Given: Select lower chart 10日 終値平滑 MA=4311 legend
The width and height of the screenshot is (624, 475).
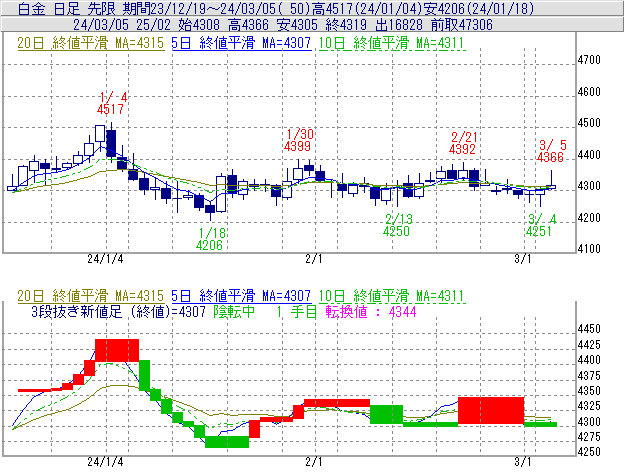Looking at the screenshot, I should click(392, 296).
